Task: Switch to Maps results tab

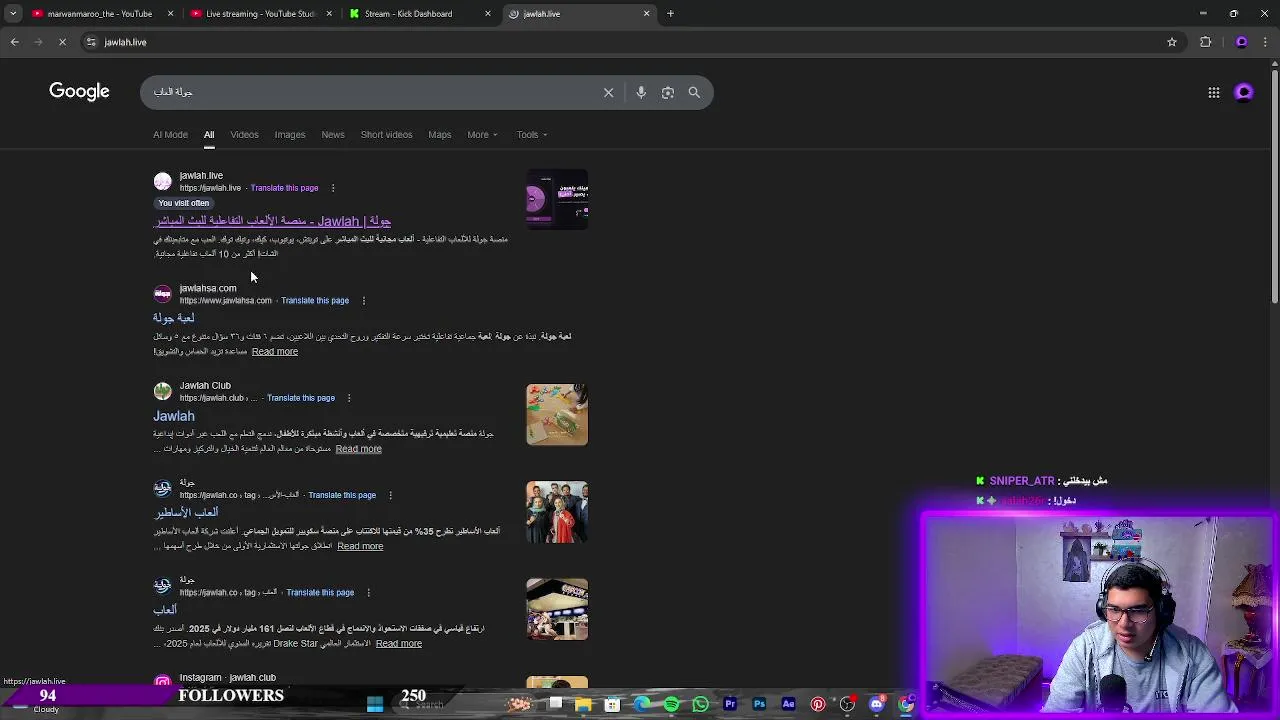Action: (x=440, y=134)
